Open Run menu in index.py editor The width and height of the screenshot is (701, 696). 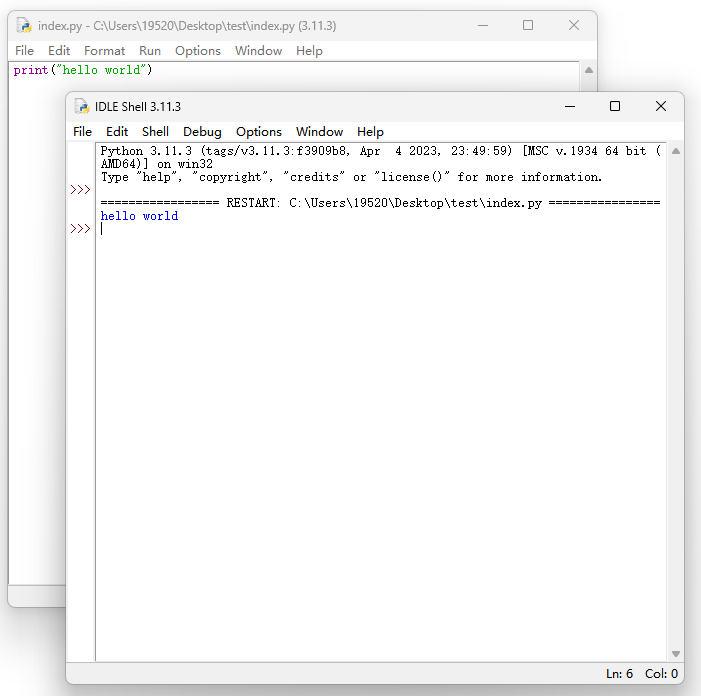(x=150, y=51)
